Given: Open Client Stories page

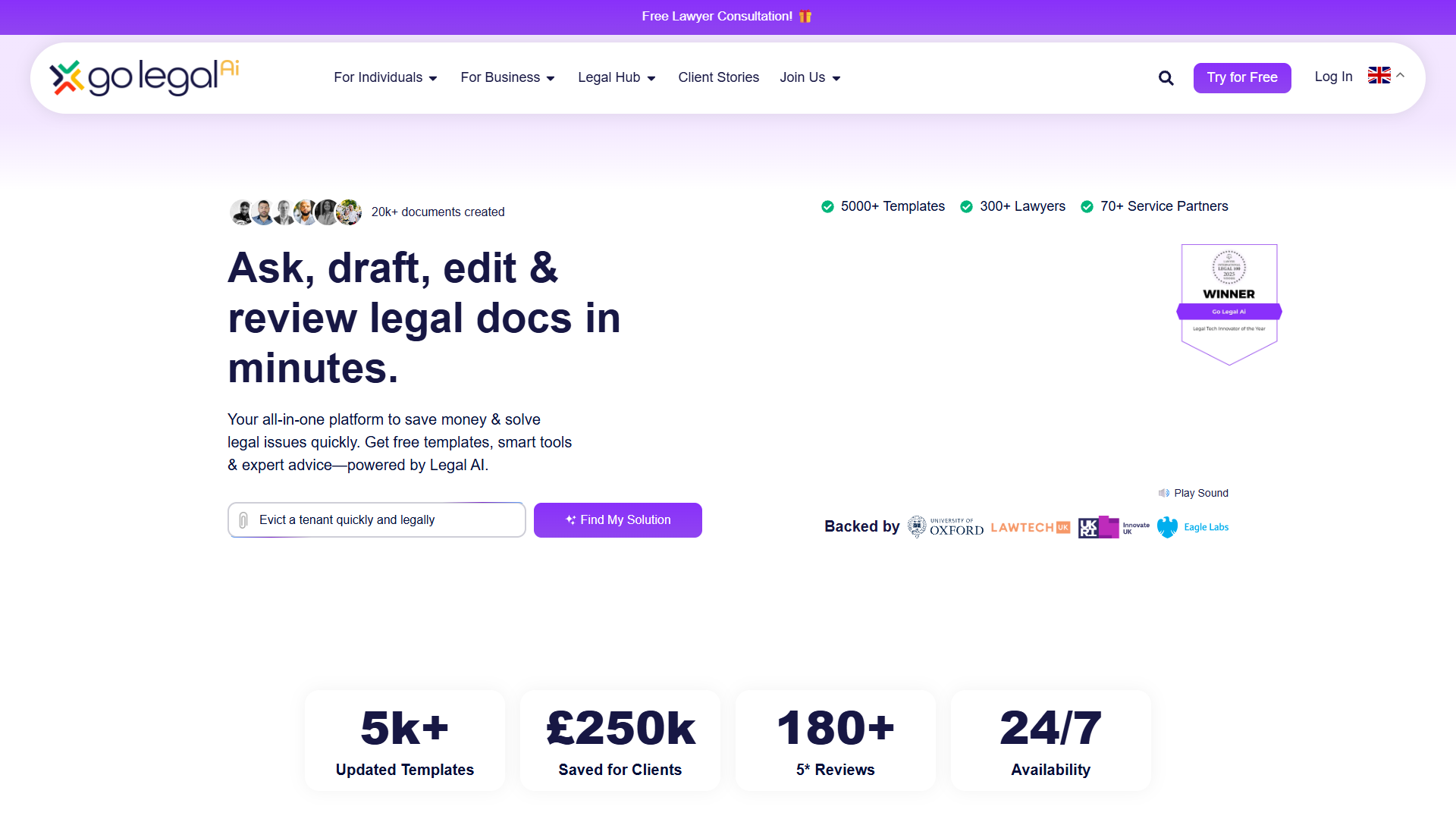Looking at the screenshot, I should click(718, 77).
